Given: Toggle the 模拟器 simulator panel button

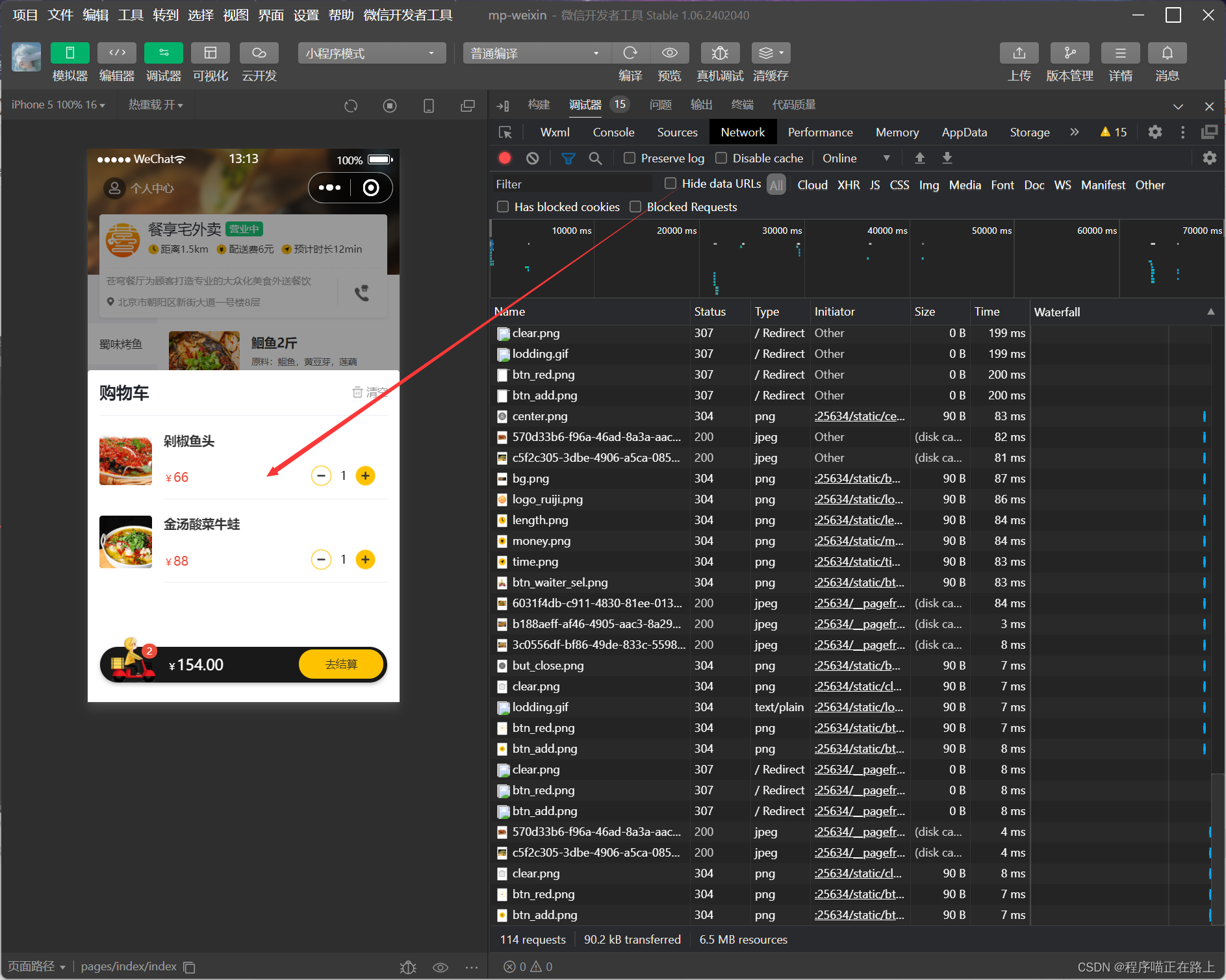Looking at the screenshot, I should tap(70, 53).
